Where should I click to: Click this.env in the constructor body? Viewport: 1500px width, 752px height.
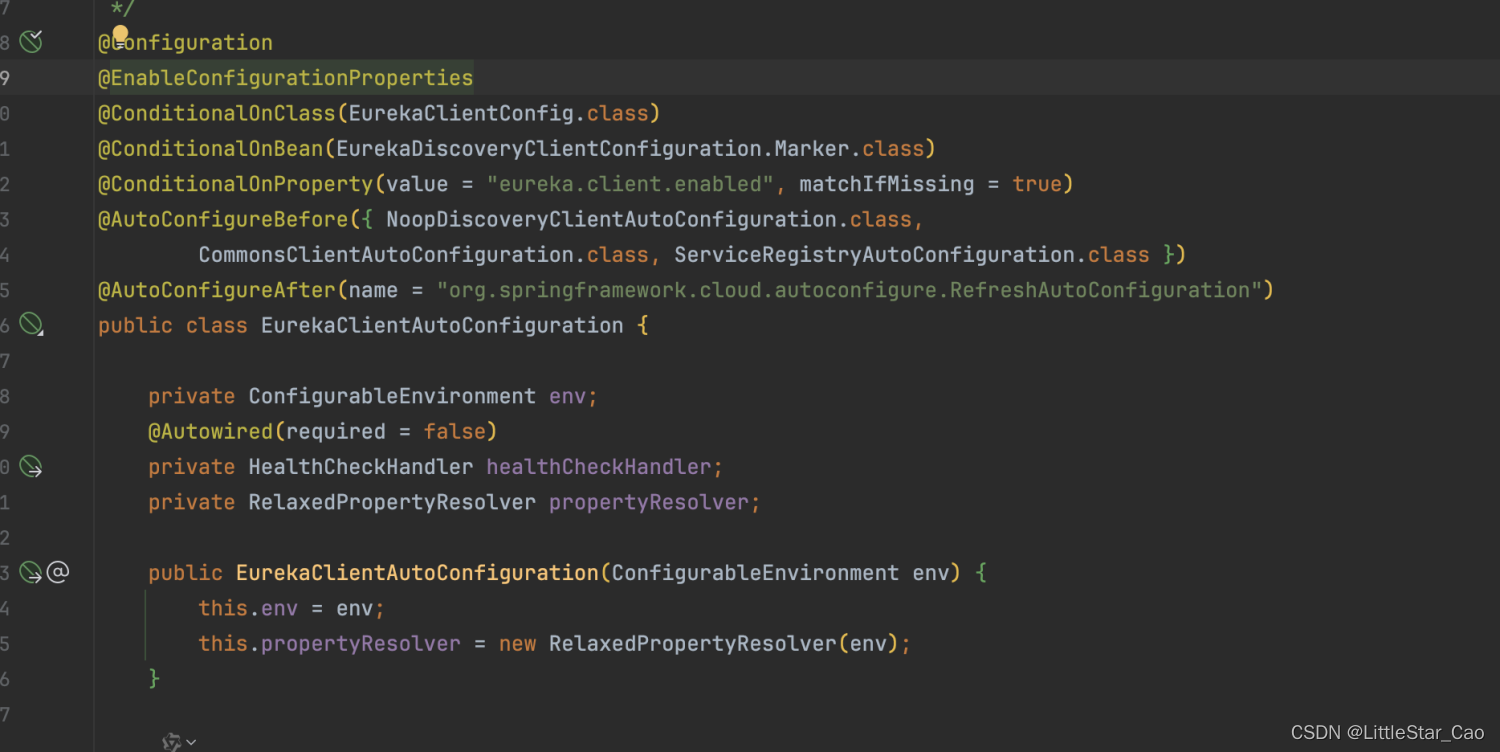pyautogui.click(x=248, y=608)
